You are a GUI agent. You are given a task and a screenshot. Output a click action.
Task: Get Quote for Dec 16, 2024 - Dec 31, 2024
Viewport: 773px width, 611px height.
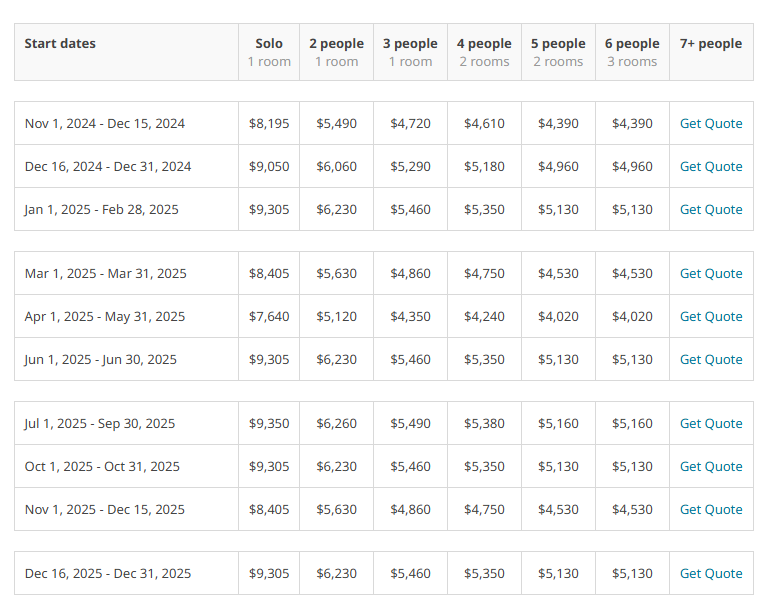711,166
